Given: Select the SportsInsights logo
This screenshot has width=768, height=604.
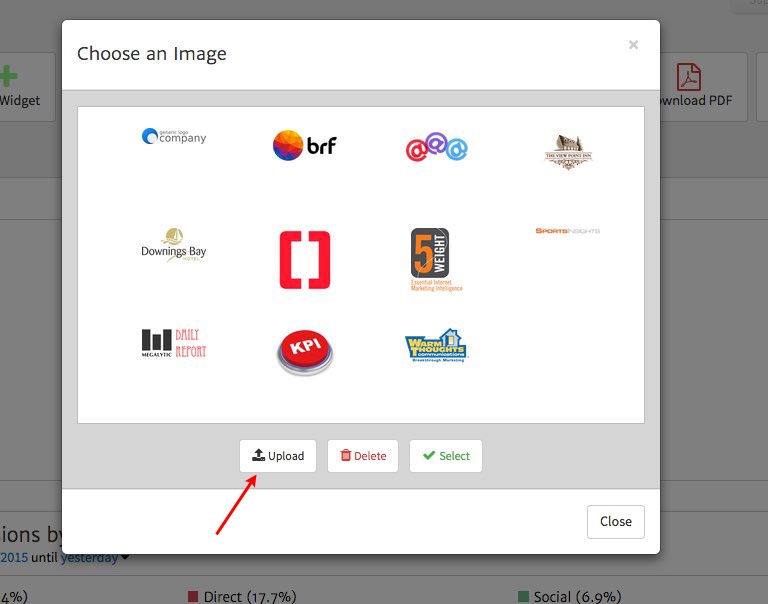Looking at the screenshot, I should [x=568, y=231].
